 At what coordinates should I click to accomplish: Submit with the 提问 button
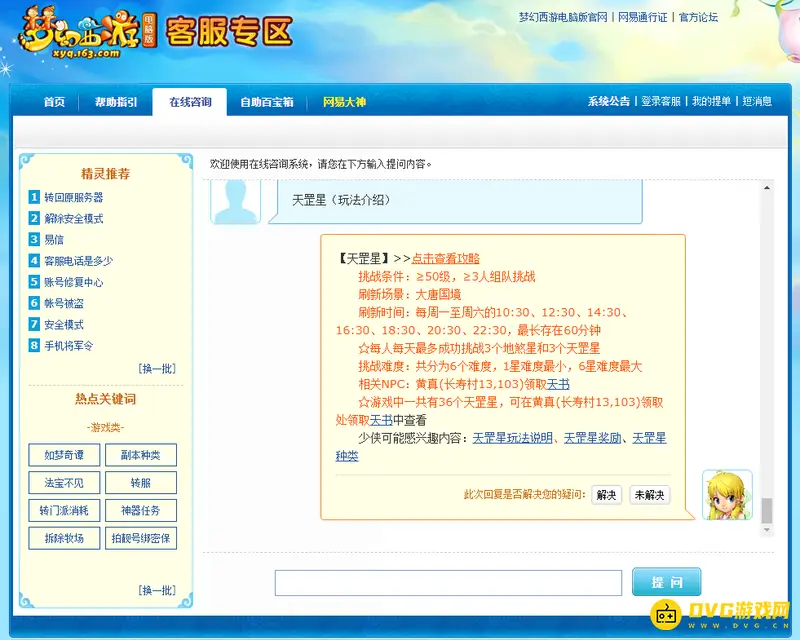[x=666, y=582]
